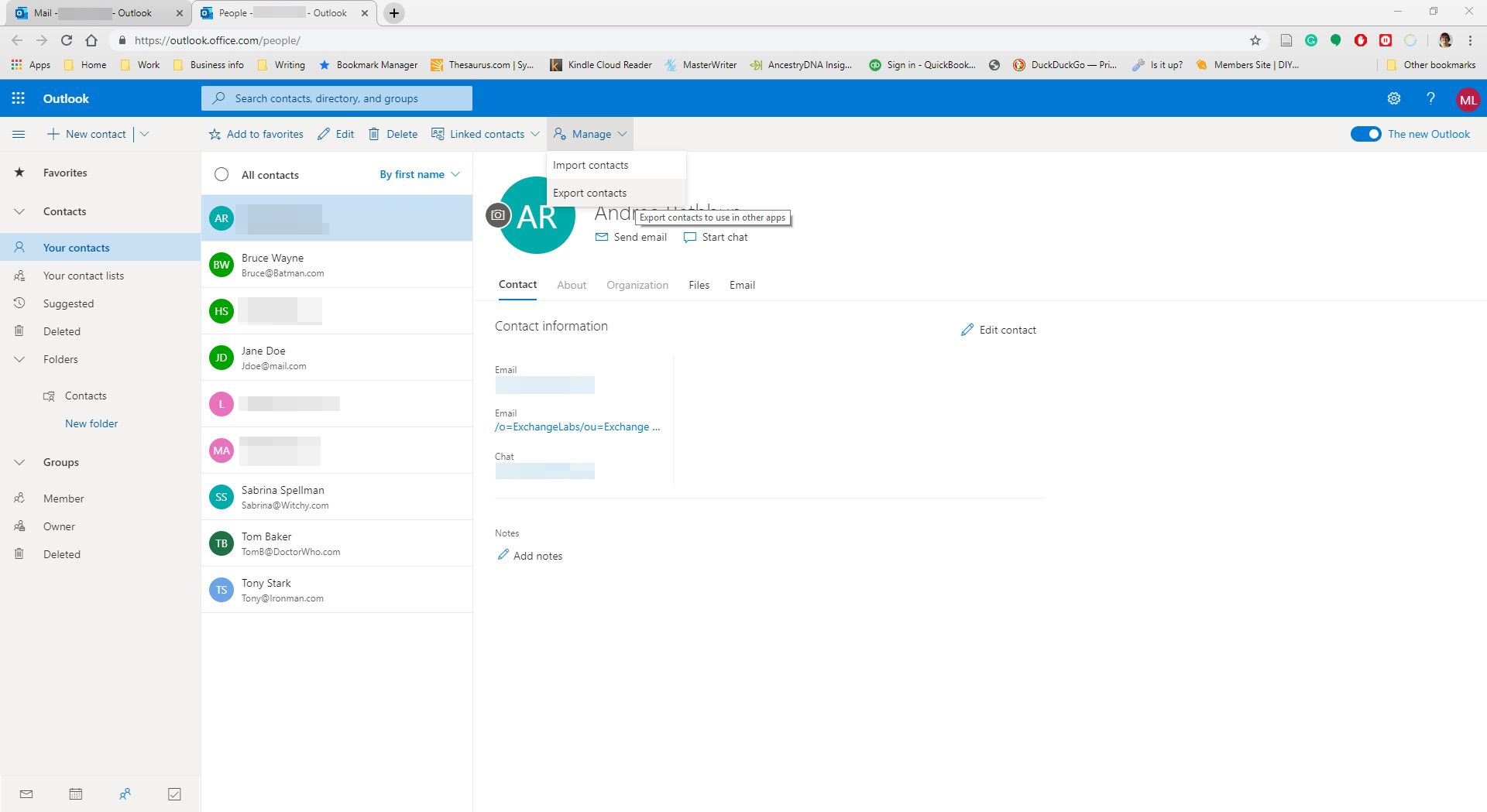Image resolution: width=1487 pixels, height=812 pixels.
Task: Open the ML account avatar menu
Action: pos(1468,99)
